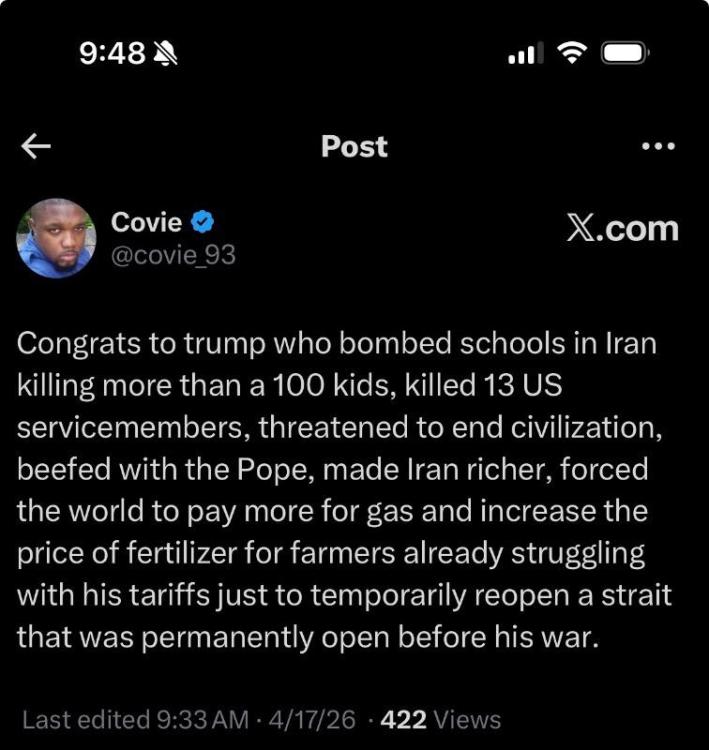Tap the 422 view count number
709x750 pixels.
[x=404, y=719]
